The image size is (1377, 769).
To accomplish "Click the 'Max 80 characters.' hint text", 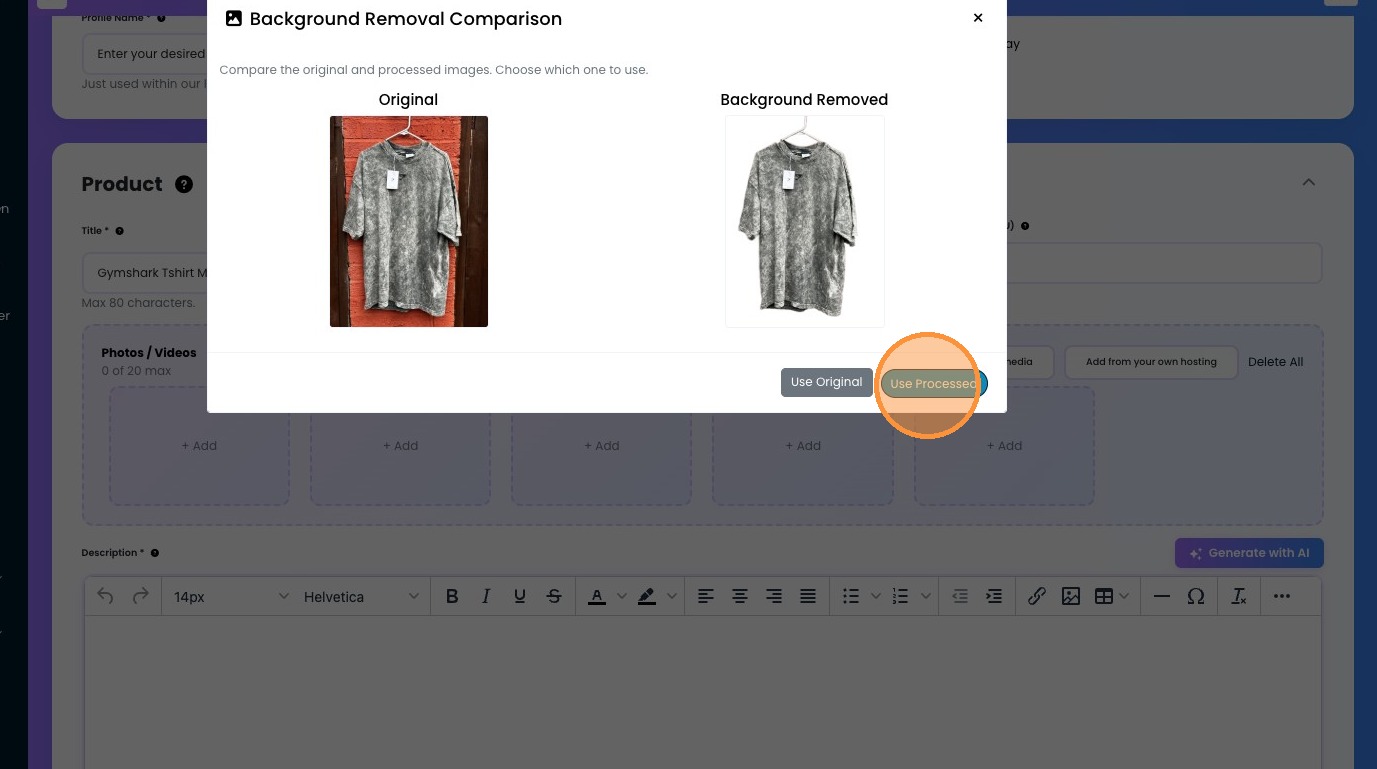I will click(138, 303).
